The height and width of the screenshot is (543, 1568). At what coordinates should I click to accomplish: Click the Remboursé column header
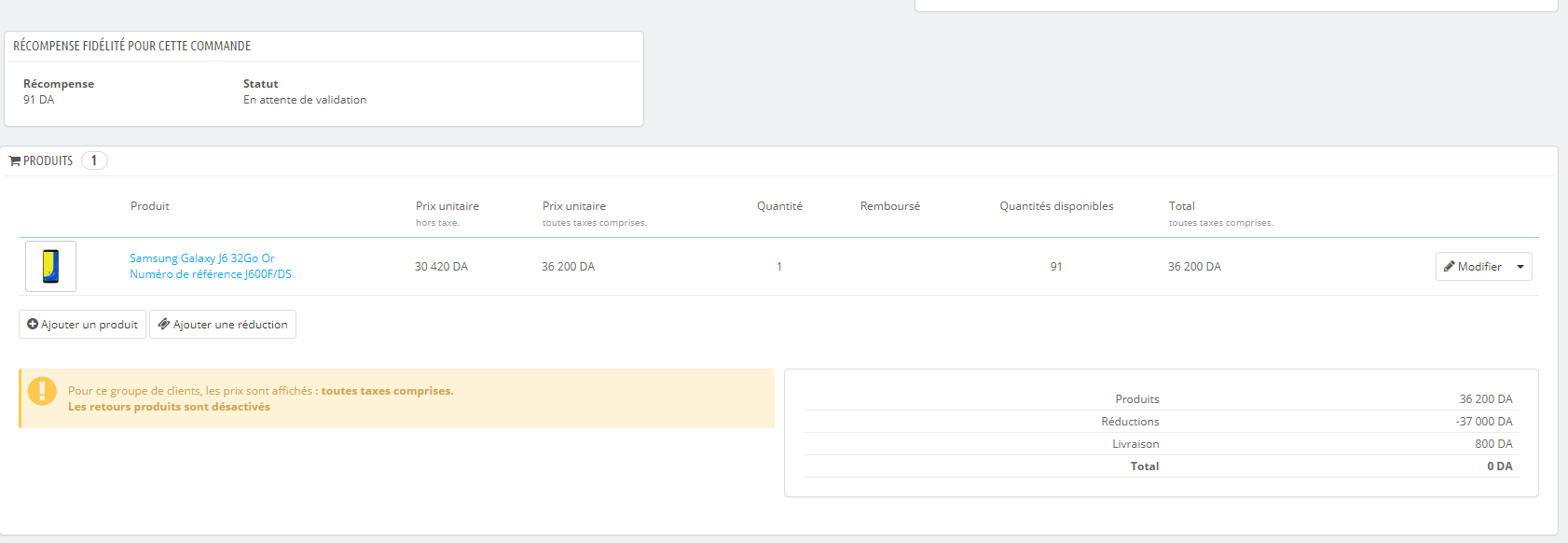click(x=890, y=206)
